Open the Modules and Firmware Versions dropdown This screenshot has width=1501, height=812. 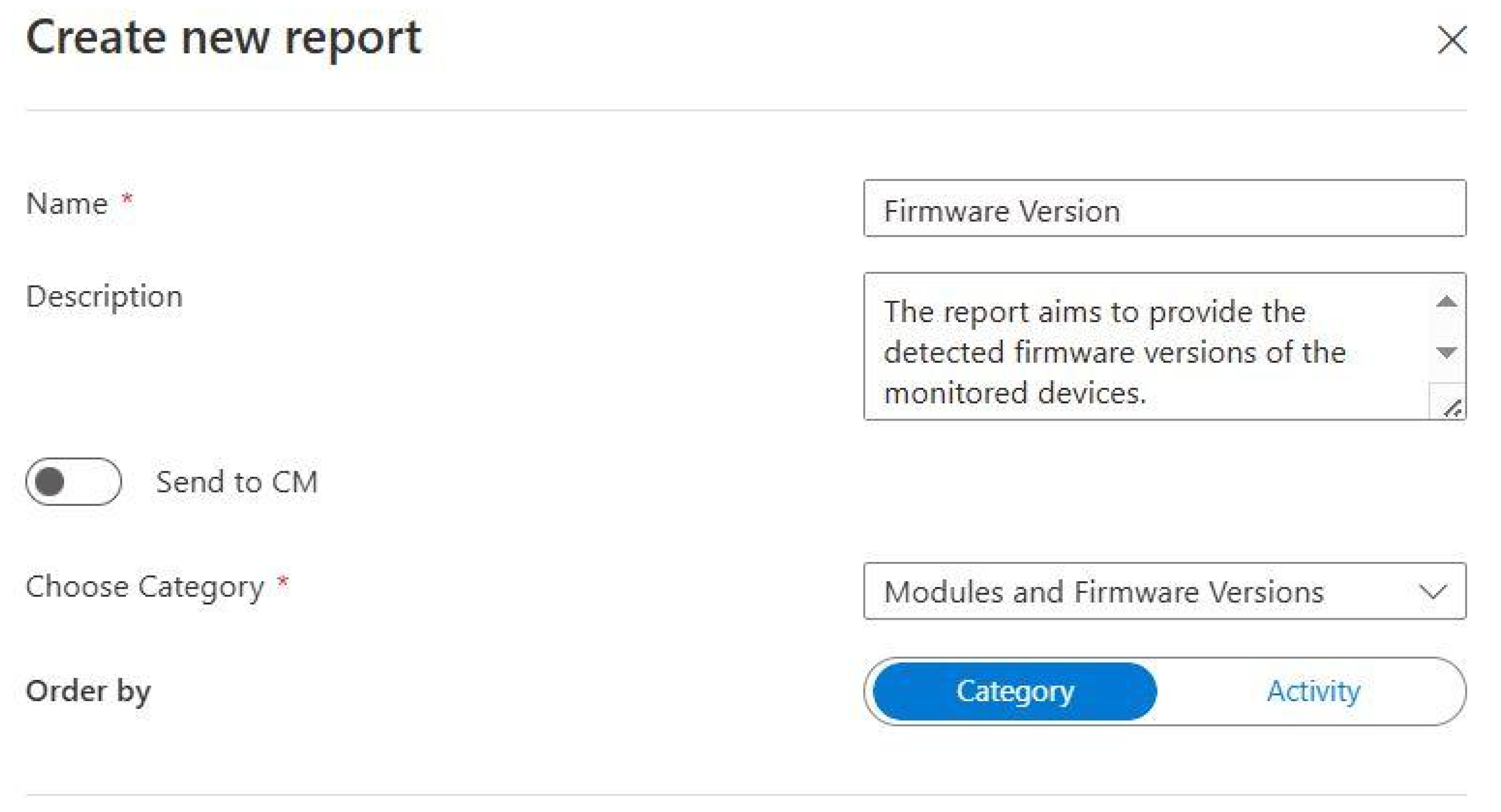(x=1142, y=591)
